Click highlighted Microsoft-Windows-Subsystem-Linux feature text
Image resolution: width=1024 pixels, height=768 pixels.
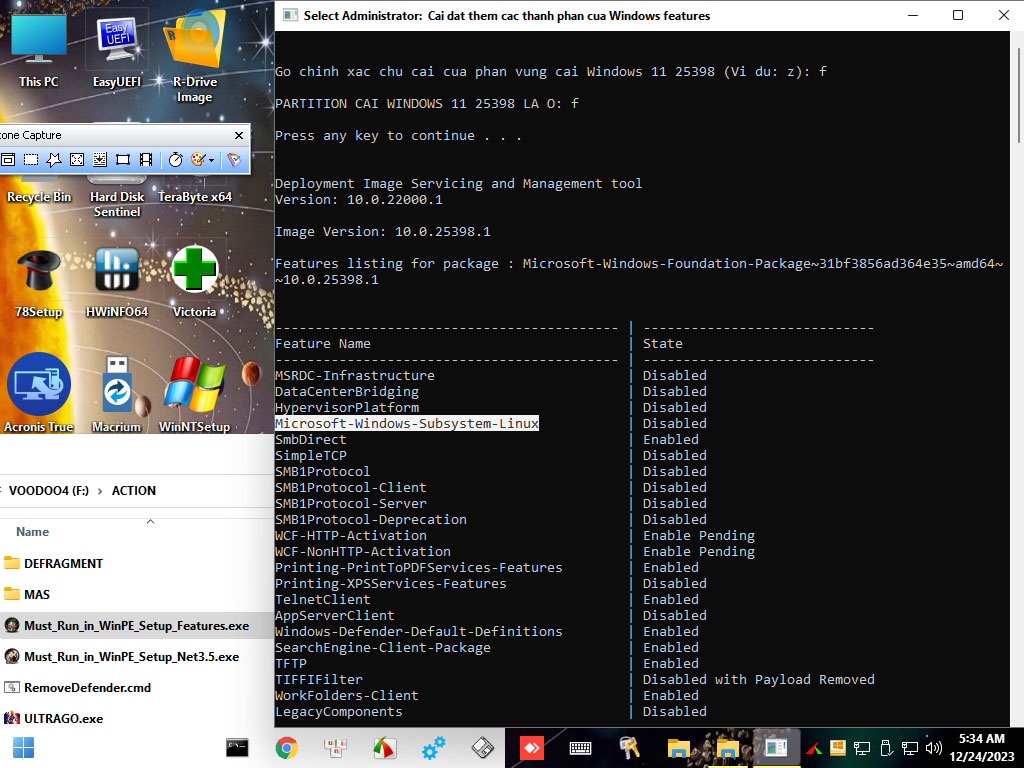coord(407,423)
